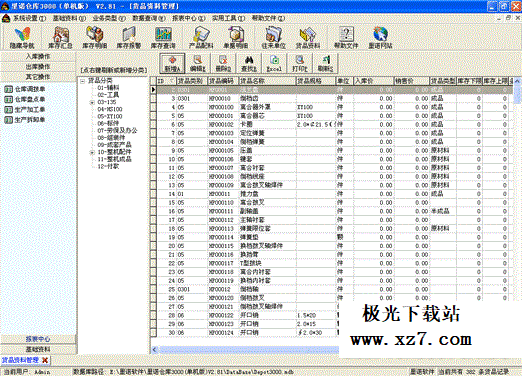The height and width of the screenshot is (376, 522).
Task: Sort by the 入库价 column header
Action: 373,81
